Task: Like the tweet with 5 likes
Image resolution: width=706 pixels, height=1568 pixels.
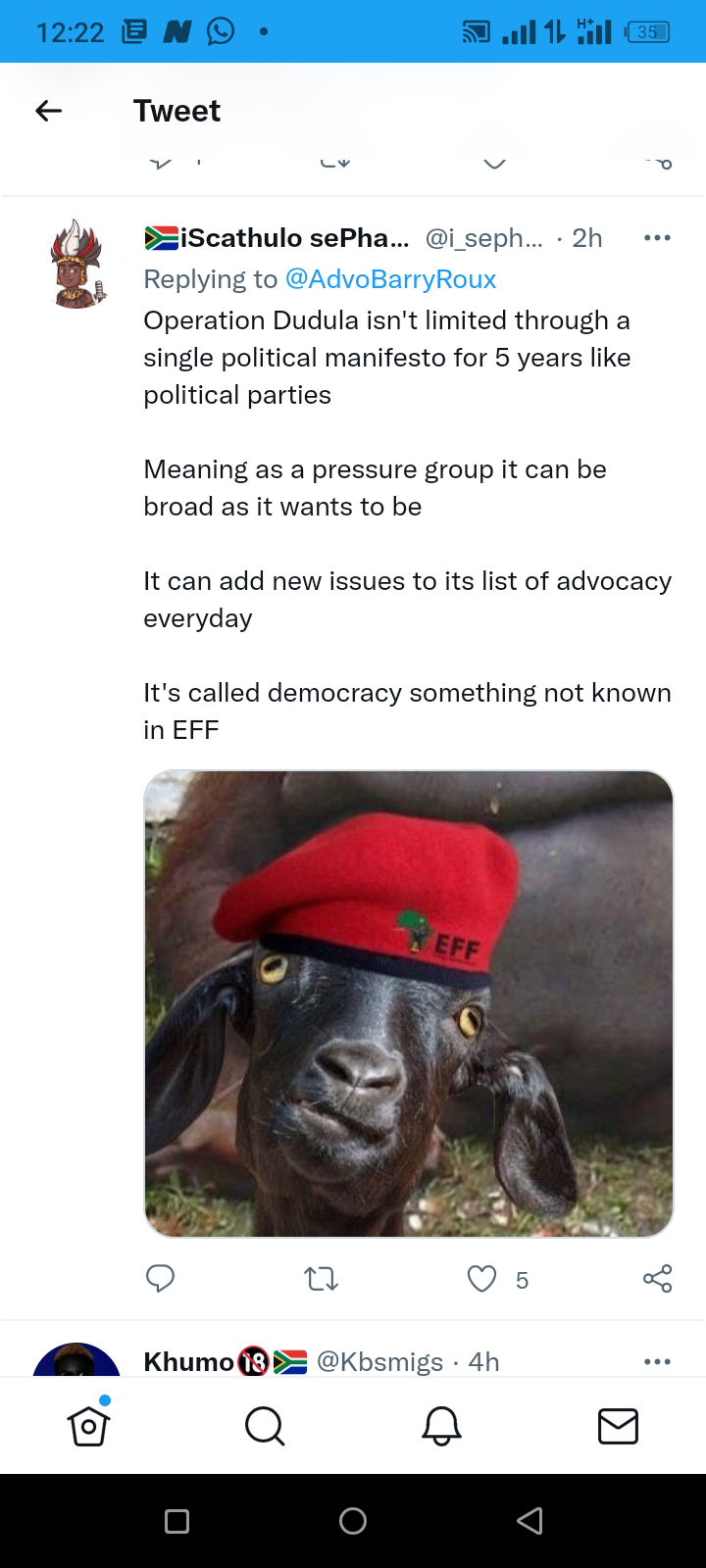Action: click(x=481, y=1279)
